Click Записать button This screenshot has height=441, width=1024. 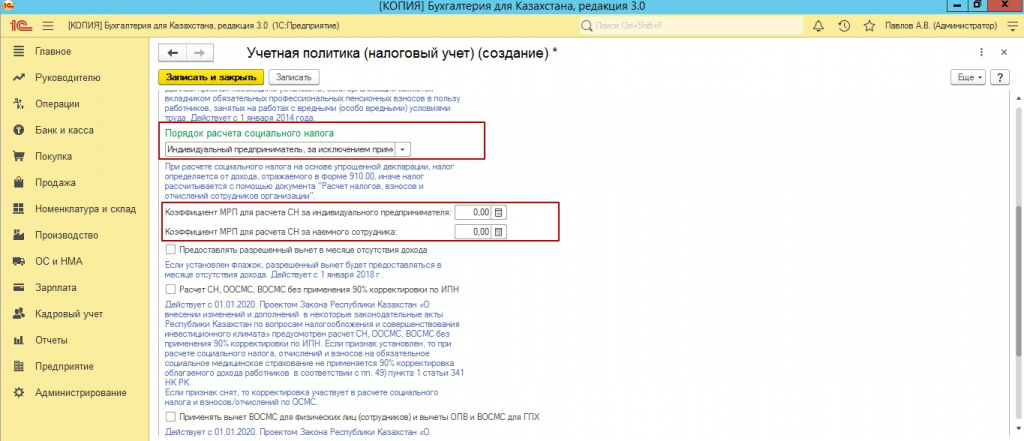(x=294, y=77)
